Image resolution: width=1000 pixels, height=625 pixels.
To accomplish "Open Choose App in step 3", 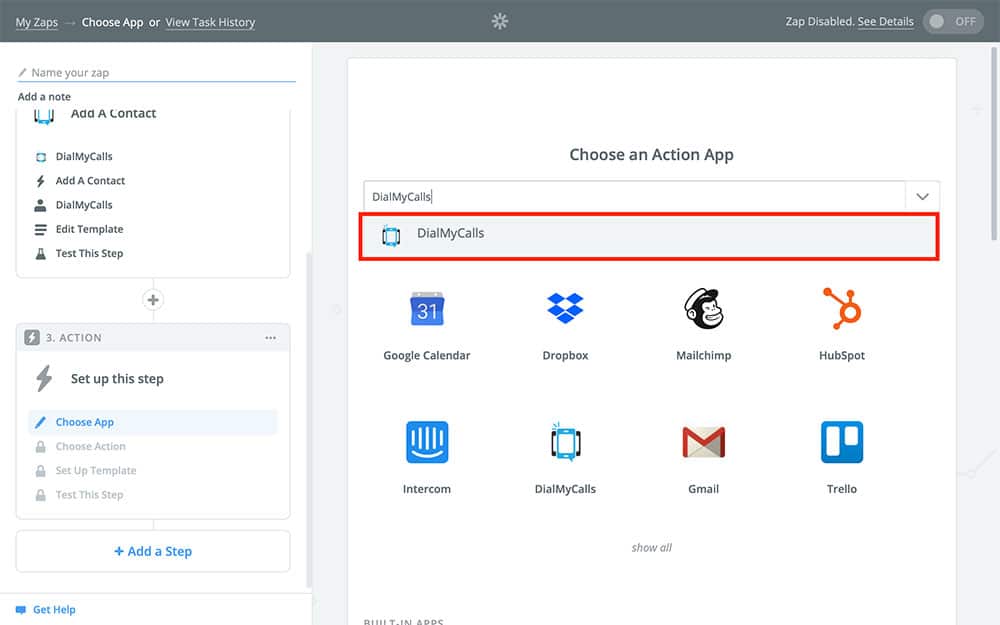I will [85, 422].
